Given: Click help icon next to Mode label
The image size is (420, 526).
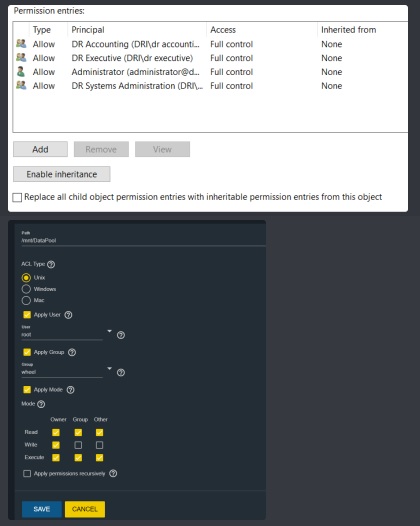Looking at the screenshot, I should point(41,404).
